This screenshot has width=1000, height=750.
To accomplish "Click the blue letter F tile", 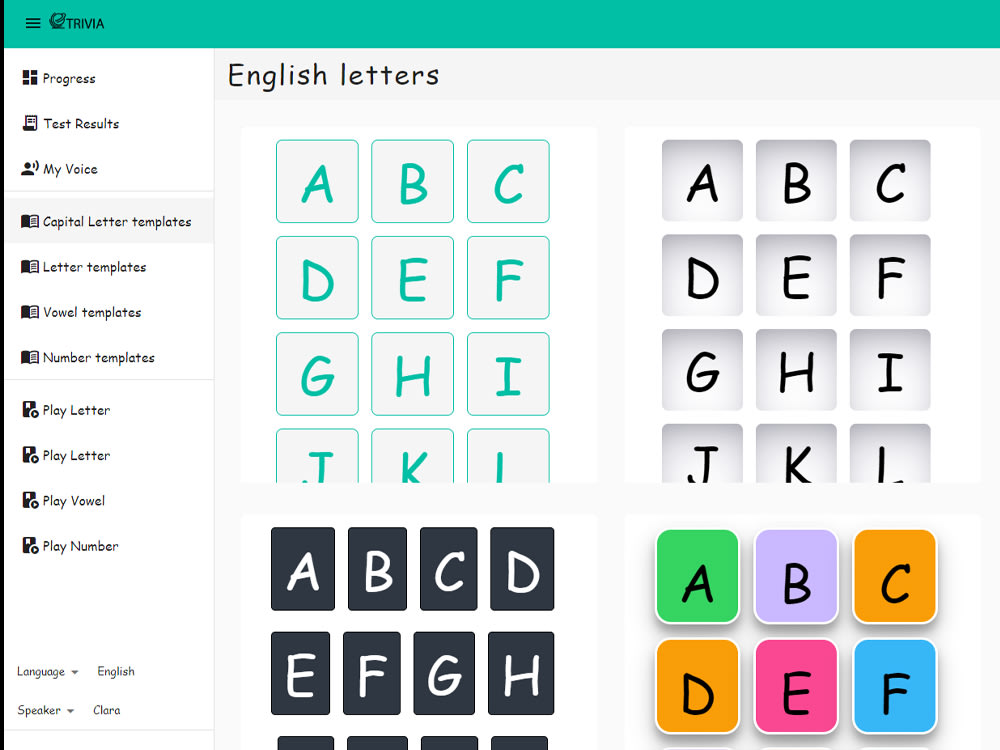I will coord(895,686).
